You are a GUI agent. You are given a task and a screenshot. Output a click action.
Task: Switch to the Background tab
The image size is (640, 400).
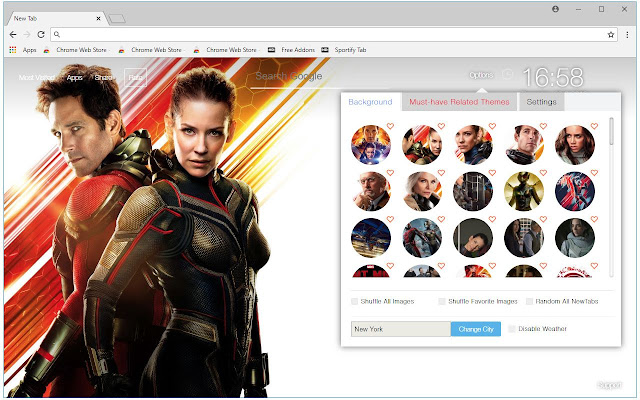pos(371,102)
